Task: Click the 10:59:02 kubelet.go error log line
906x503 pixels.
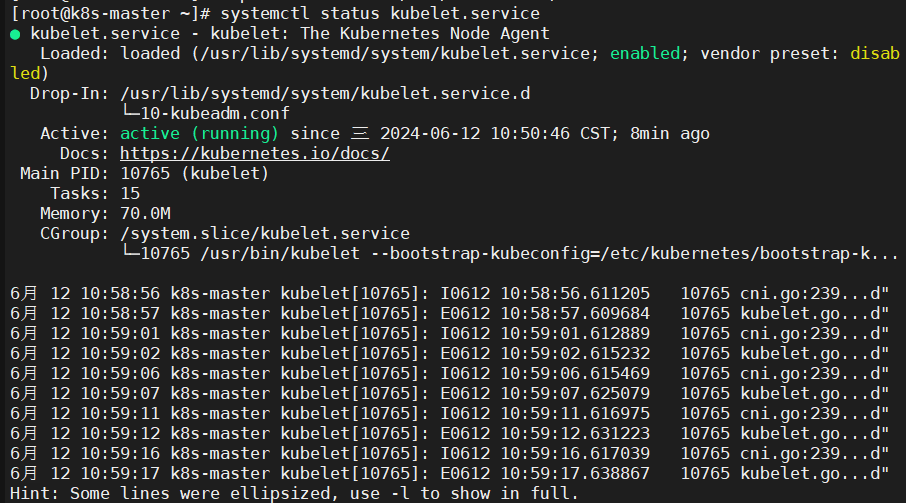Action: [x=450, y=354]
